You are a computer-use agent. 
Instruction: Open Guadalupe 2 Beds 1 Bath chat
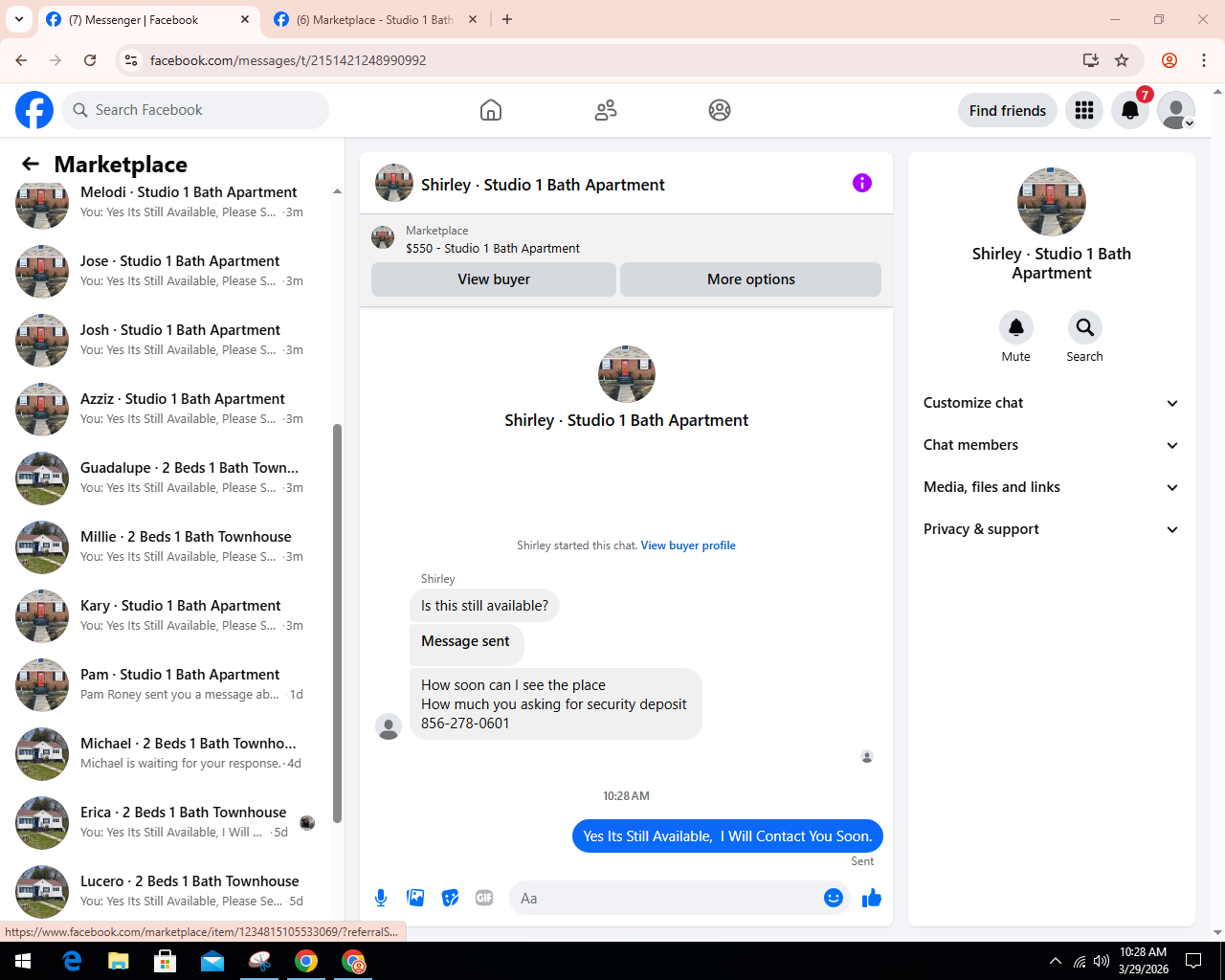tap(172, 478)
